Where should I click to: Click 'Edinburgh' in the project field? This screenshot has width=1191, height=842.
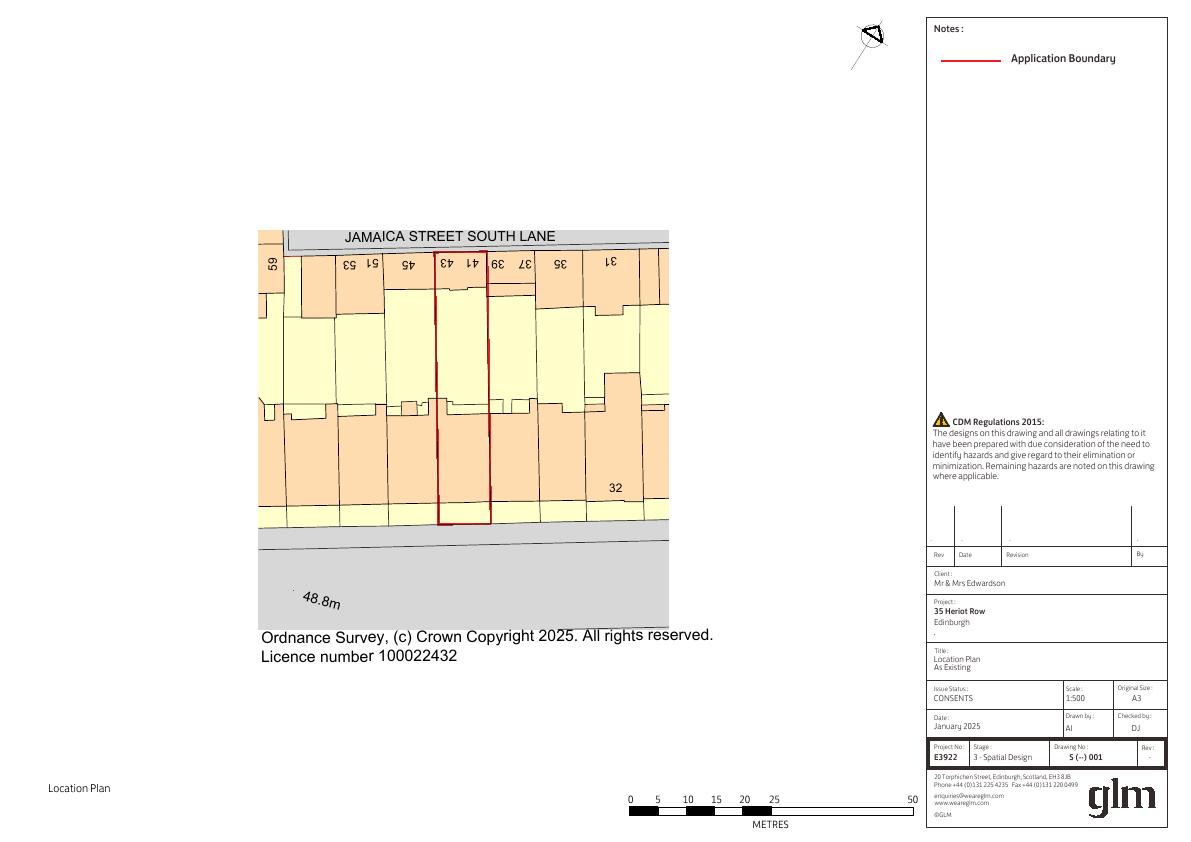pyautogui.click(x=952, y=622)
